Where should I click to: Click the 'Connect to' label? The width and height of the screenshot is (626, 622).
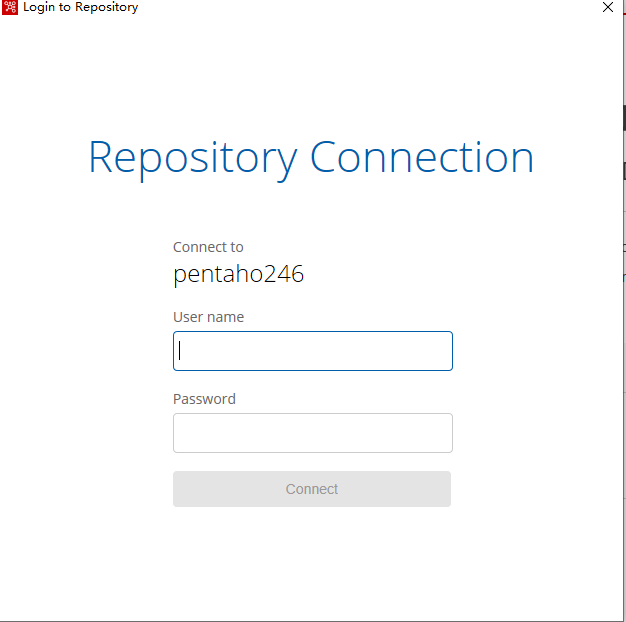point(208,247)
